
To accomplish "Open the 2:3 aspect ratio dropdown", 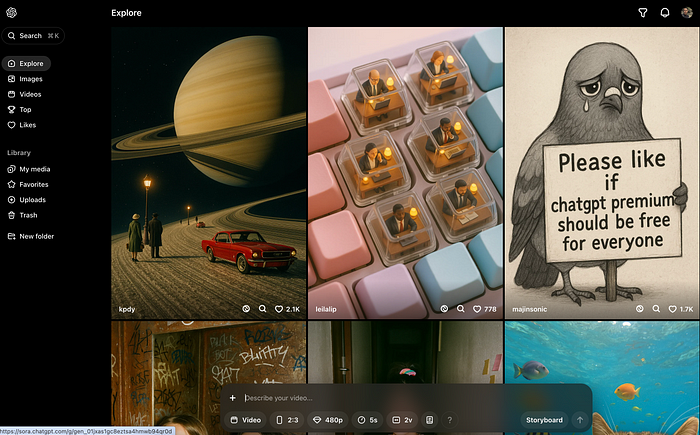I will (x=288, y=420).
